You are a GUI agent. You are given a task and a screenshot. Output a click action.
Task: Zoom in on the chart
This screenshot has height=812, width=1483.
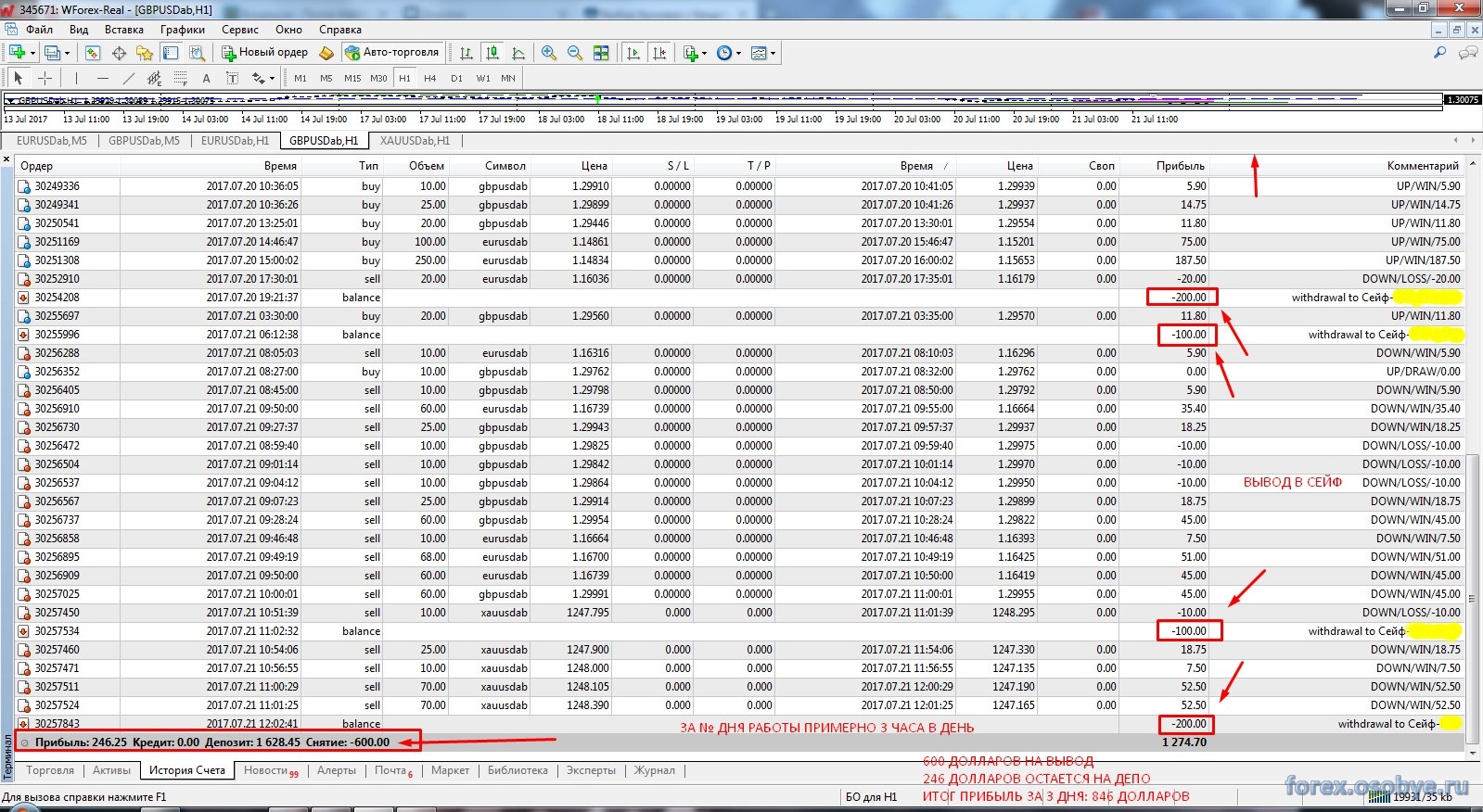549,53
